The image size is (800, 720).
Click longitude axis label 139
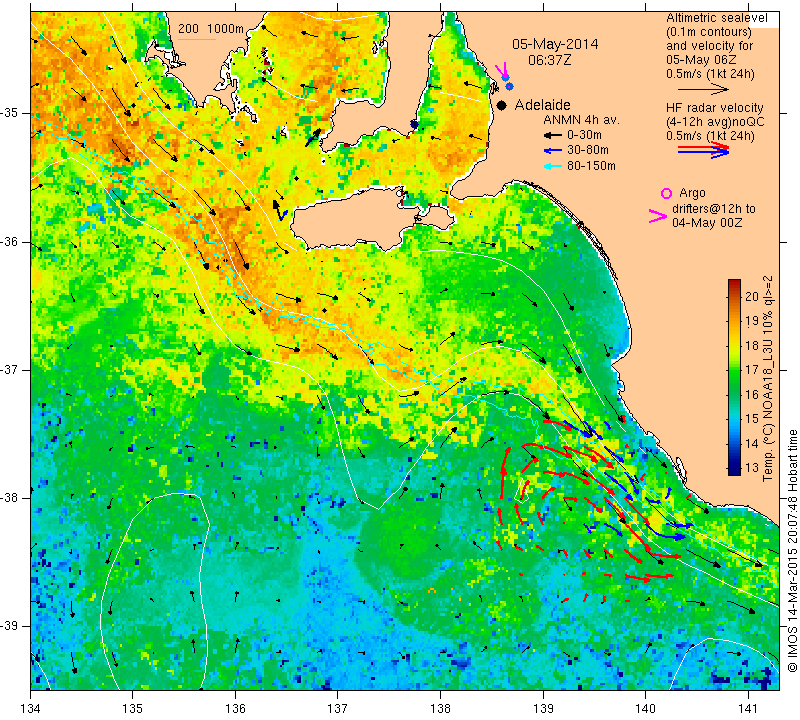(x=543, y=708)
